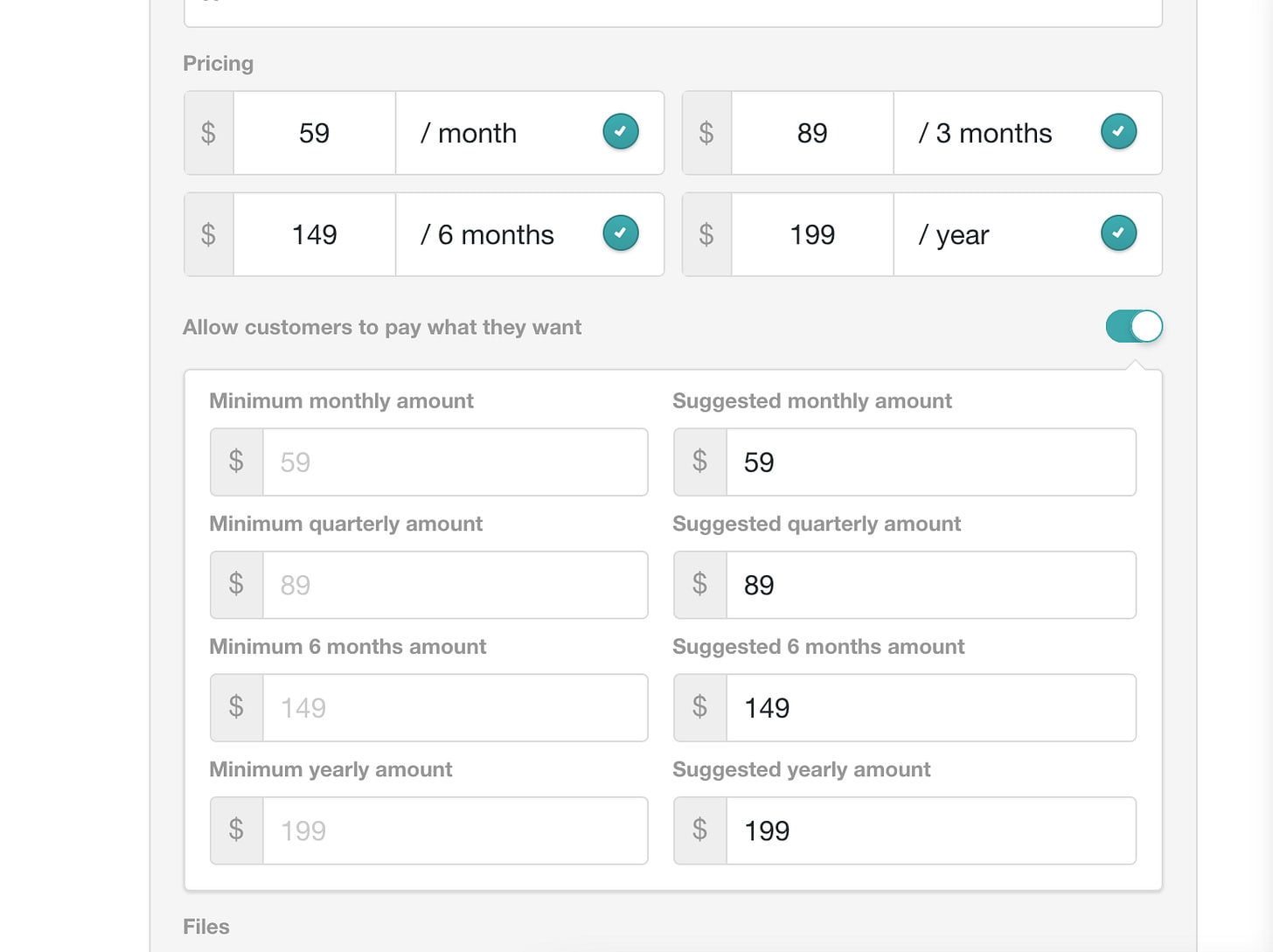Image resolution: width=1273 pixels, height=952 pixels.
Task: Disable the 3 months pricing checkmark
Action: pyautogui.click(x=1118, y=132)
